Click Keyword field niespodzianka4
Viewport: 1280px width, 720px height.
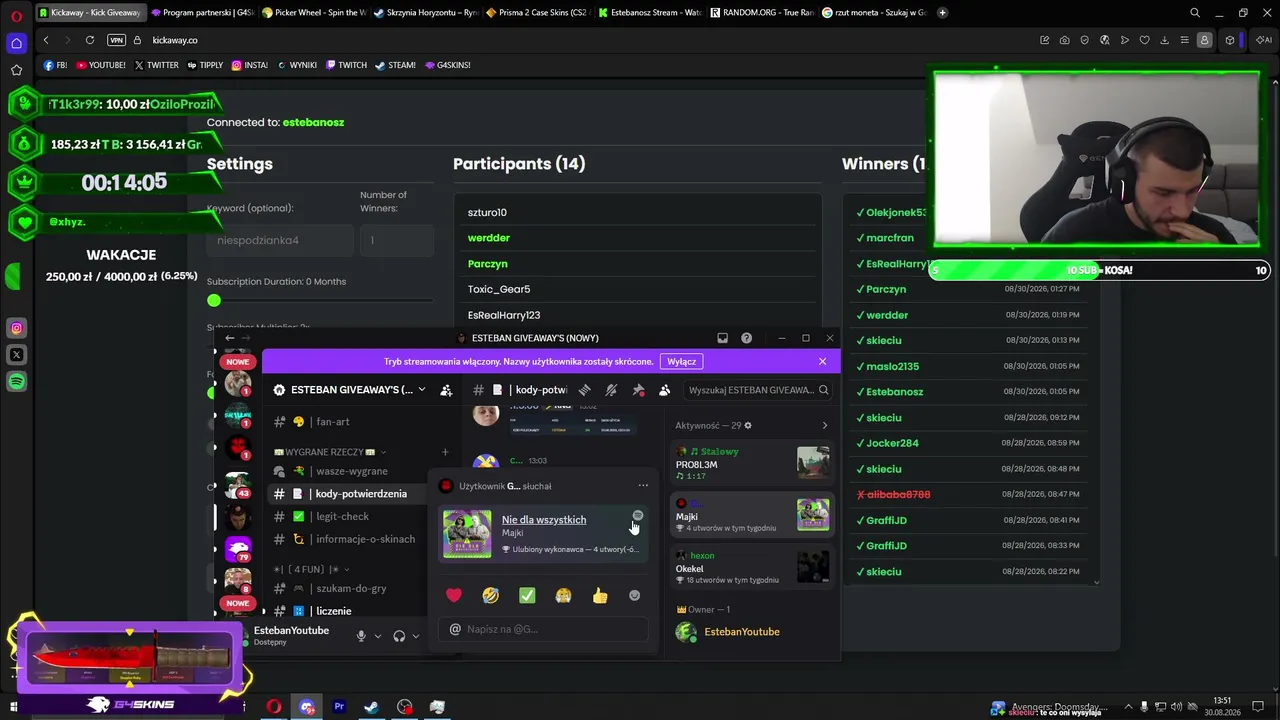280,240
